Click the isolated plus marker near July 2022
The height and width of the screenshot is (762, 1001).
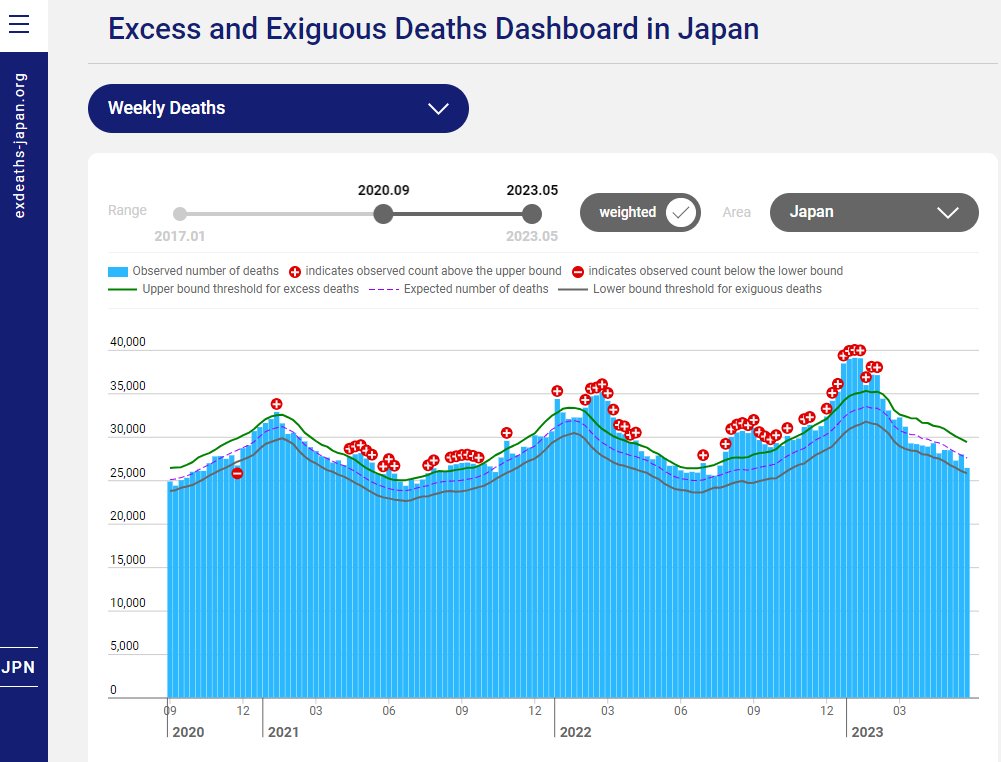[x=703, y=455]
